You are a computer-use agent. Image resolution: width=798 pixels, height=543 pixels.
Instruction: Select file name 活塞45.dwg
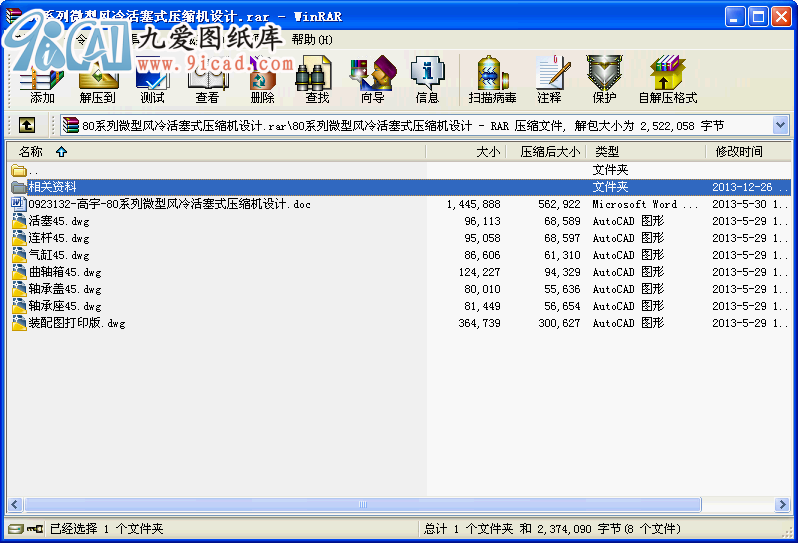point(59,221)
